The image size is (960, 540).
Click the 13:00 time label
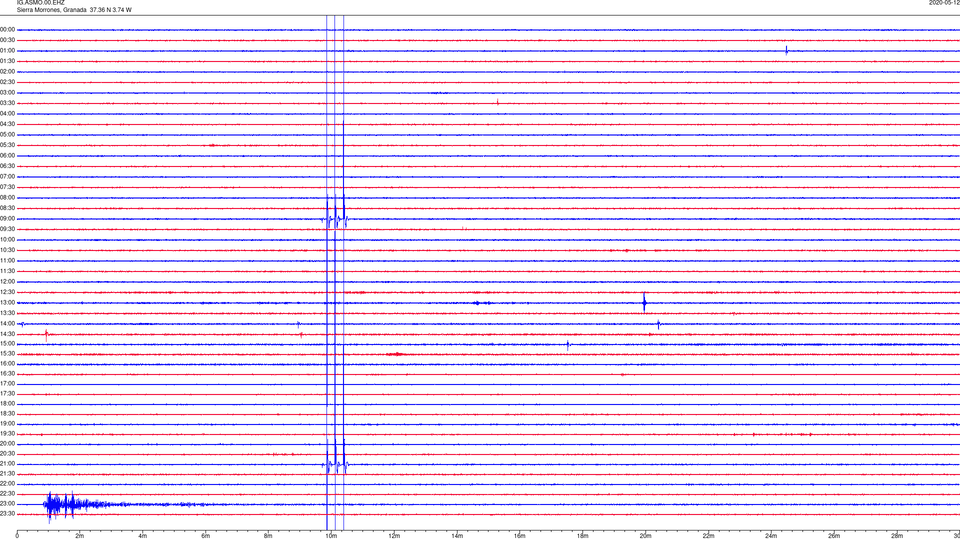(7, 302)
